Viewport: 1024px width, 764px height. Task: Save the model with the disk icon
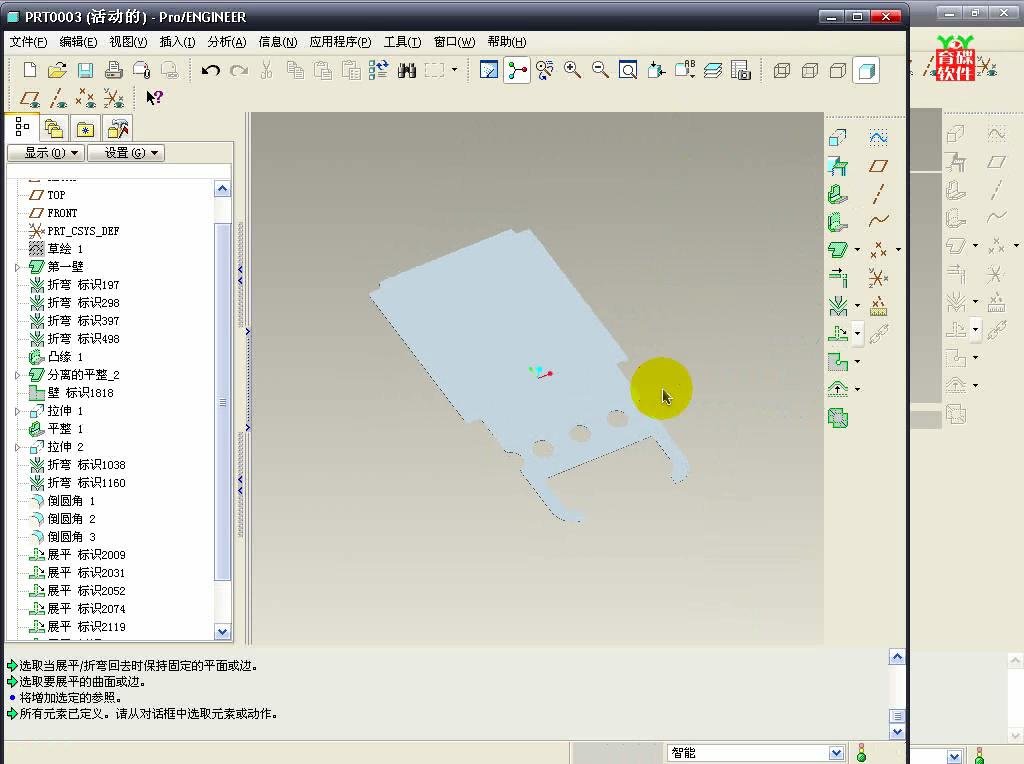pos(86,70)
